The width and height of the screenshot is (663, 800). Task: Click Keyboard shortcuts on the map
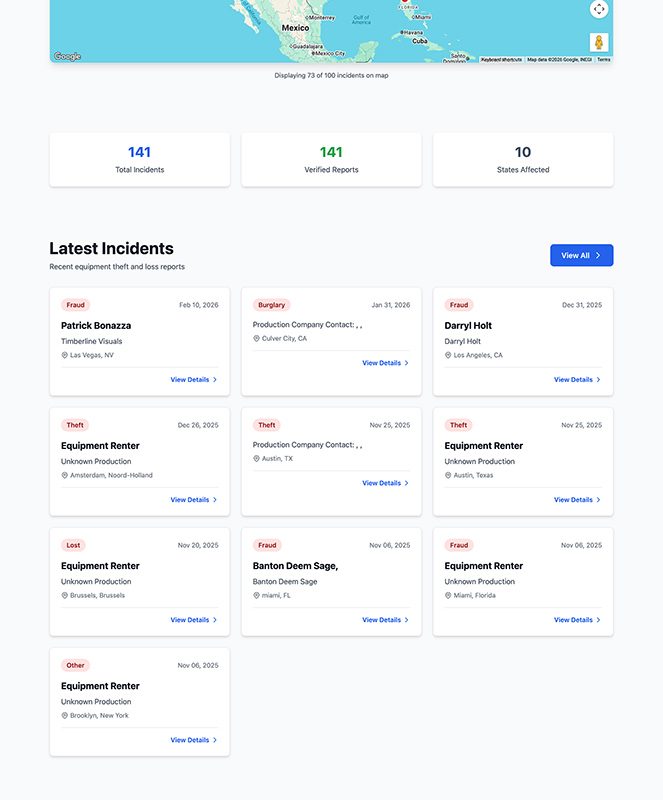(x=501, y=60)
